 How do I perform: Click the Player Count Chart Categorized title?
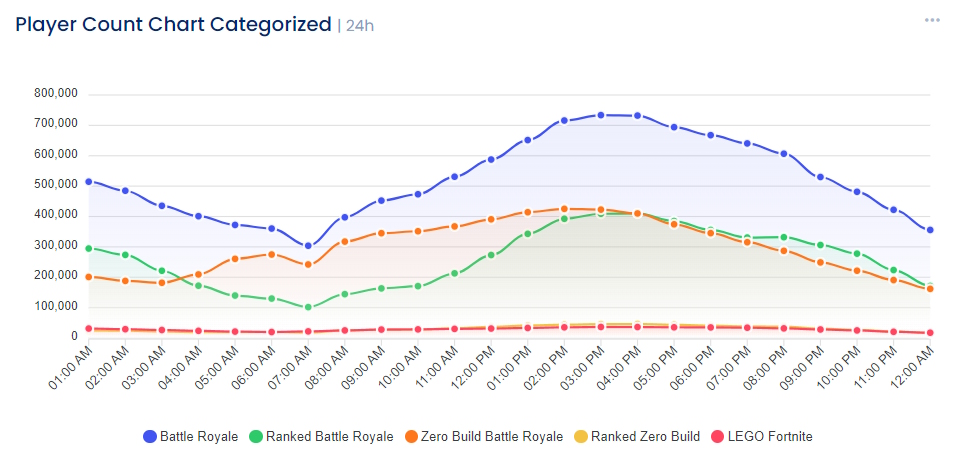pyautogui.click(x=173, y=24)
